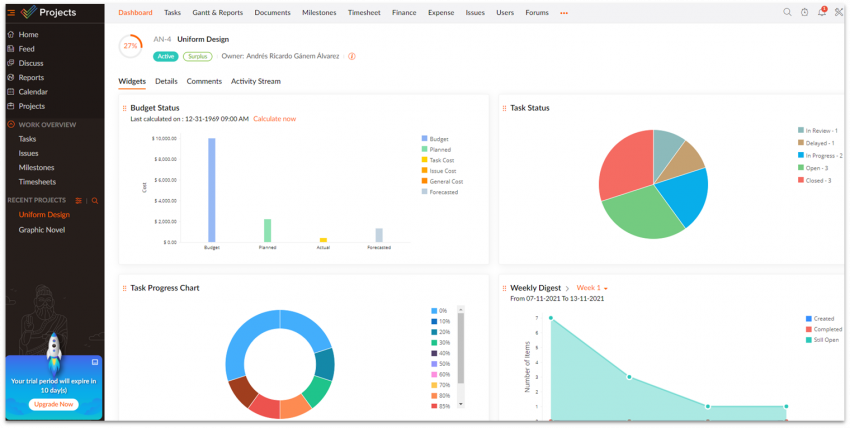
Task: Open the setup tools icon
Action: pyautogui.click(x=839, y=12)
